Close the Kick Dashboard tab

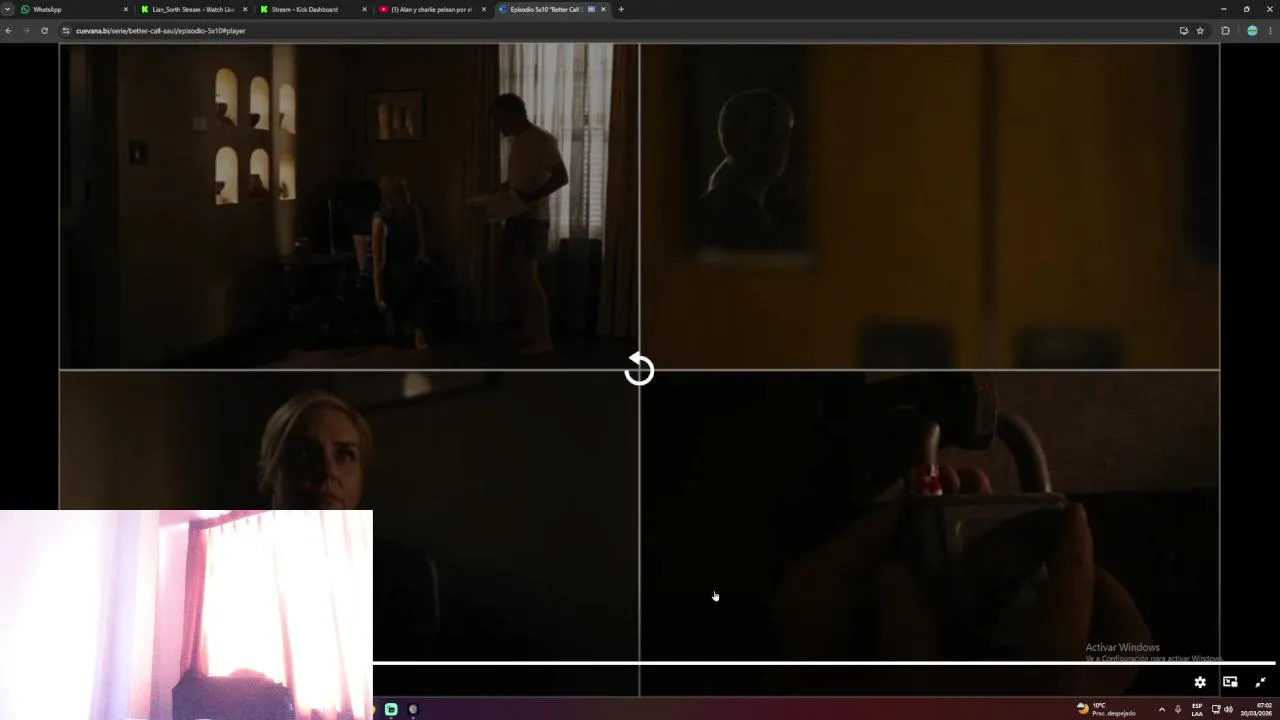tap(364, 9)
